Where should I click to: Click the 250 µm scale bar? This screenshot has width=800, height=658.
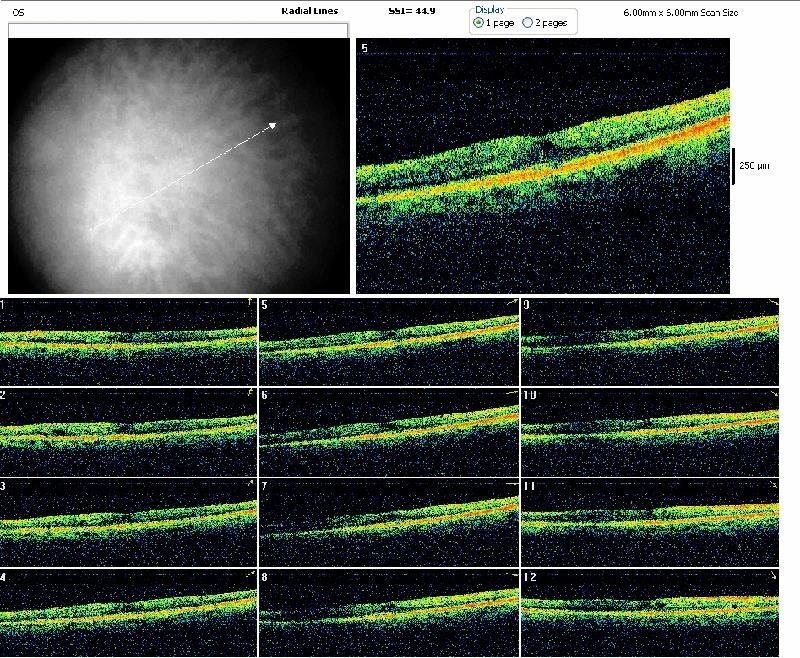(734, 167)
